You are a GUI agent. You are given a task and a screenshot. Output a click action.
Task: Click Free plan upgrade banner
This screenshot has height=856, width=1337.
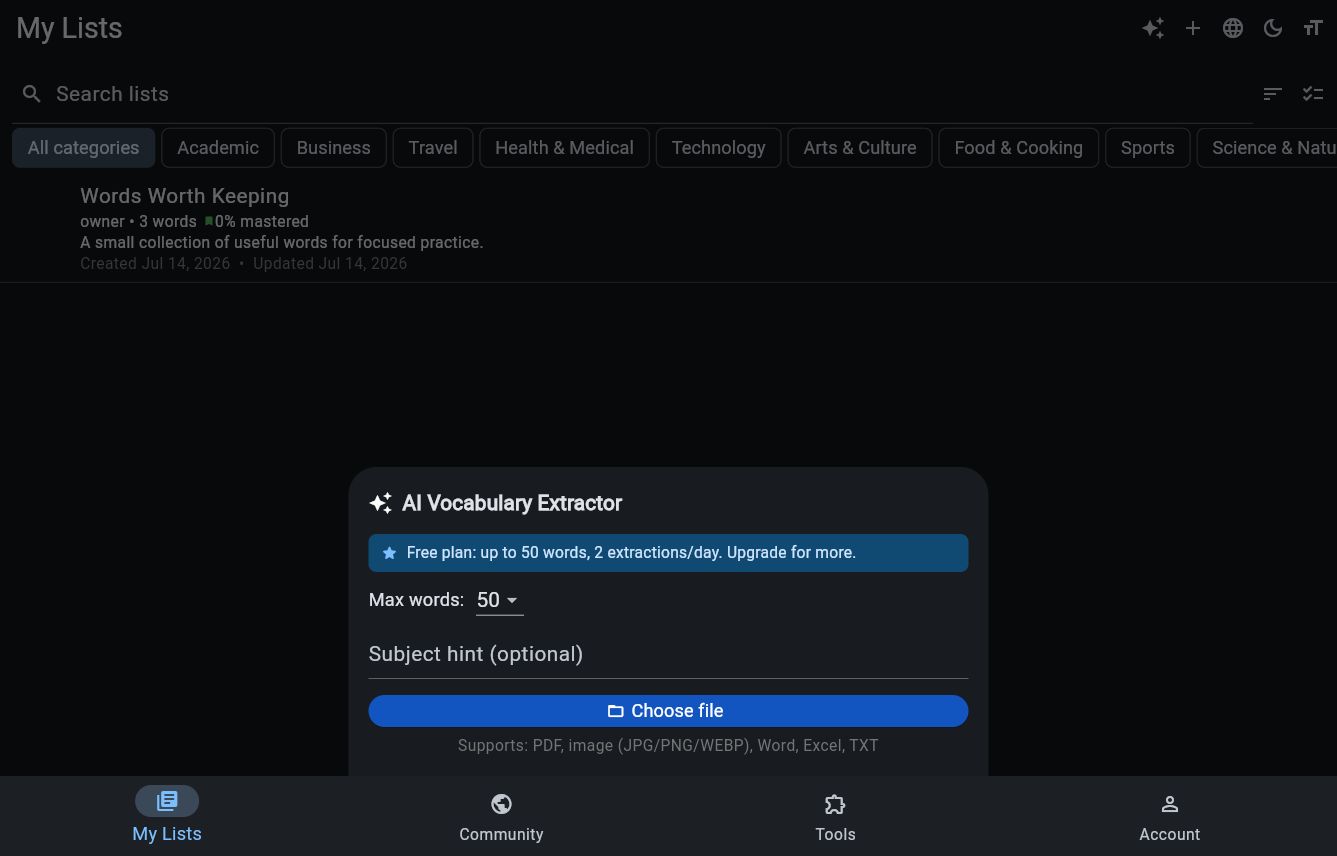point(668,553)
